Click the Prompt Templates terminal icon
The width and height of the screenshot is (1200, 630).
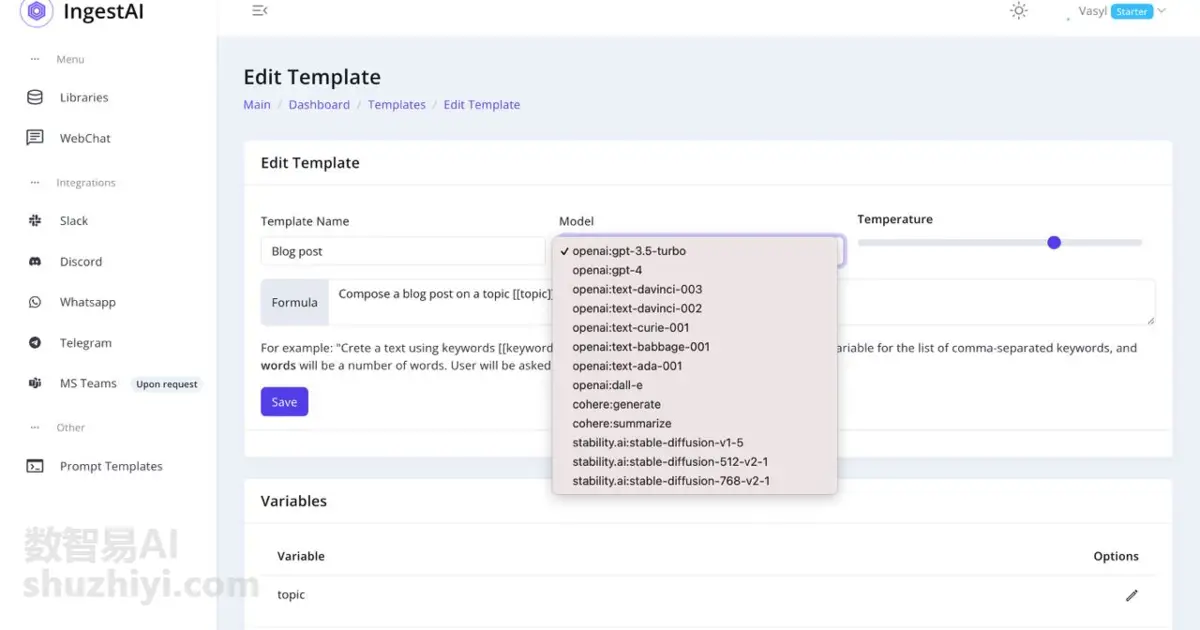pos(35,466)
